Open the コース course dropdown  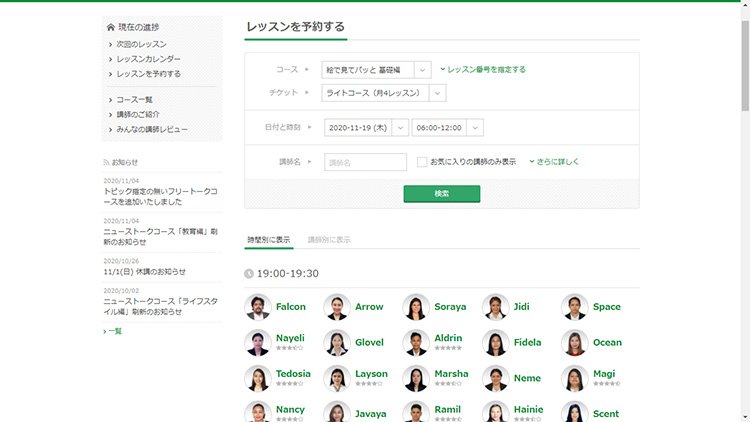point(376,70)
